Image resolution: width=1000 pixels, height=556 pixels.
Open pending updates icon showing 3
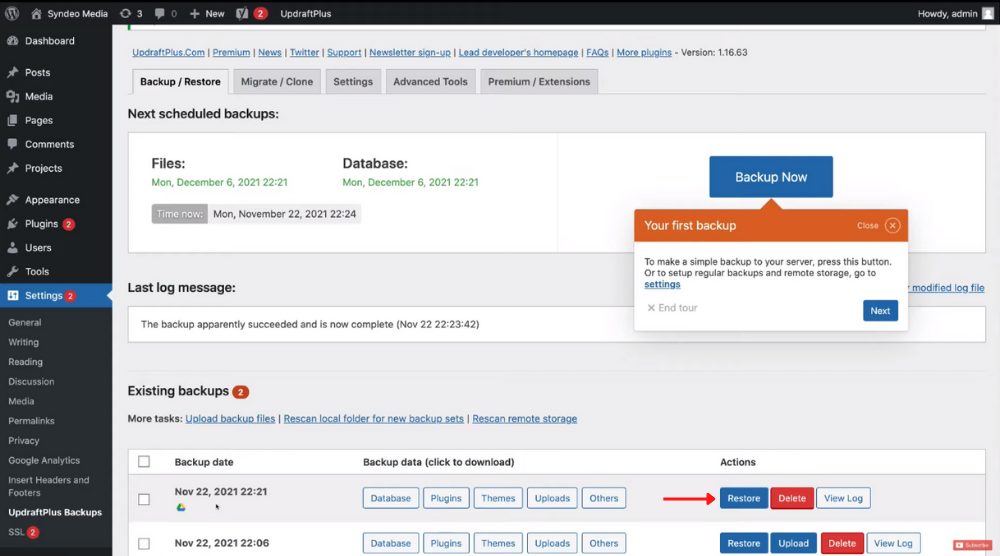click(125, 13)
